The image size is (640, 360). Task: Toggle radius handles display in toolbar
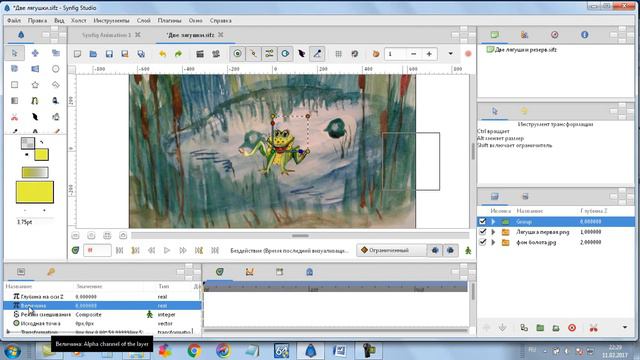pyautogui.click(x=285, y=54)
